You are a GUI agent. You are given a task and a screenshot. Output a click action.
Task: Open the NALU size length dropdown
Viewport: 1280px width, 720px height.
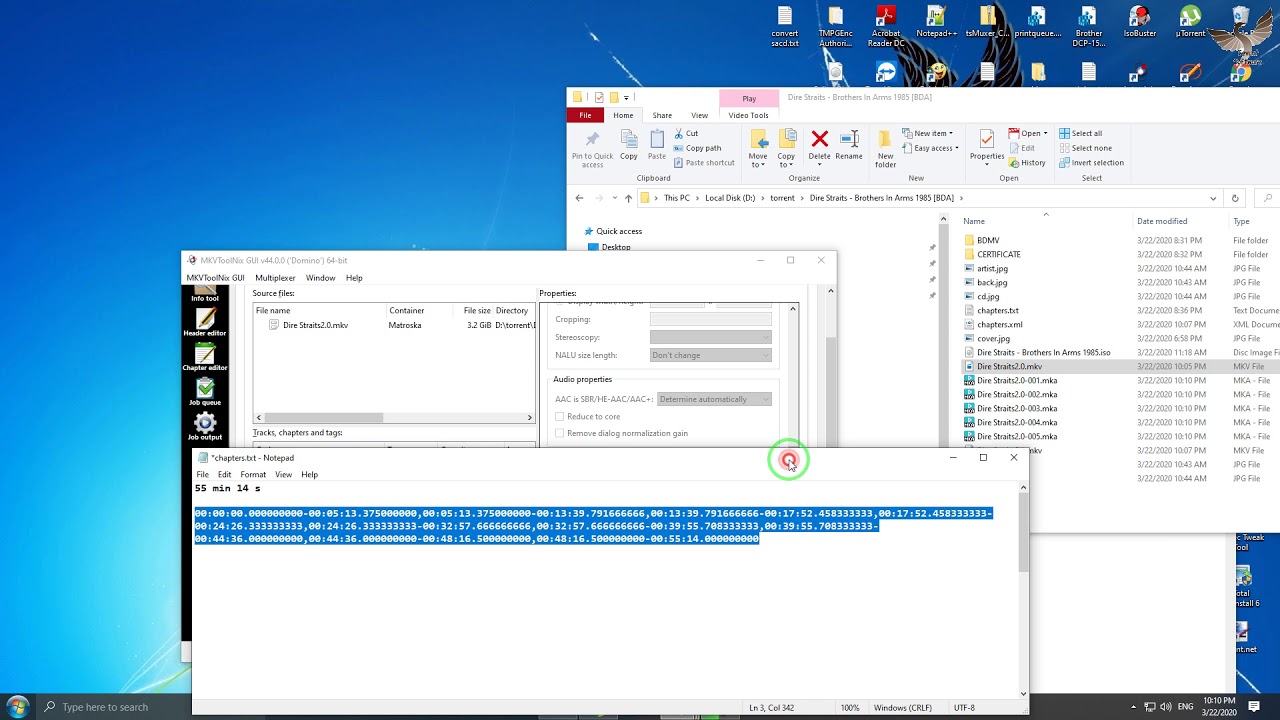click(711, 355)
